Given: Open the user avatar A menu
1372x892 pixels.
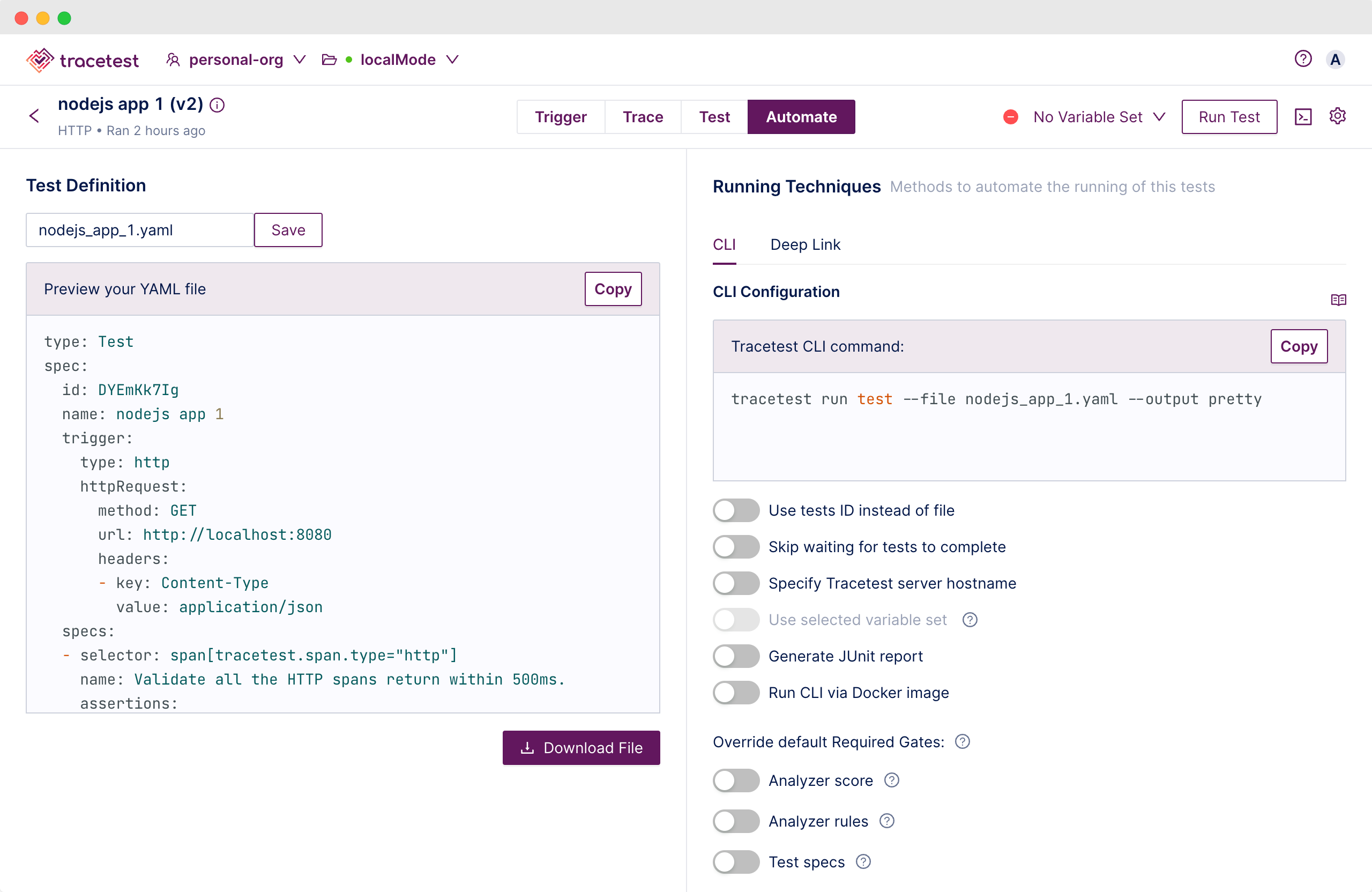Looking at the screenshot, I should 1335,60.
